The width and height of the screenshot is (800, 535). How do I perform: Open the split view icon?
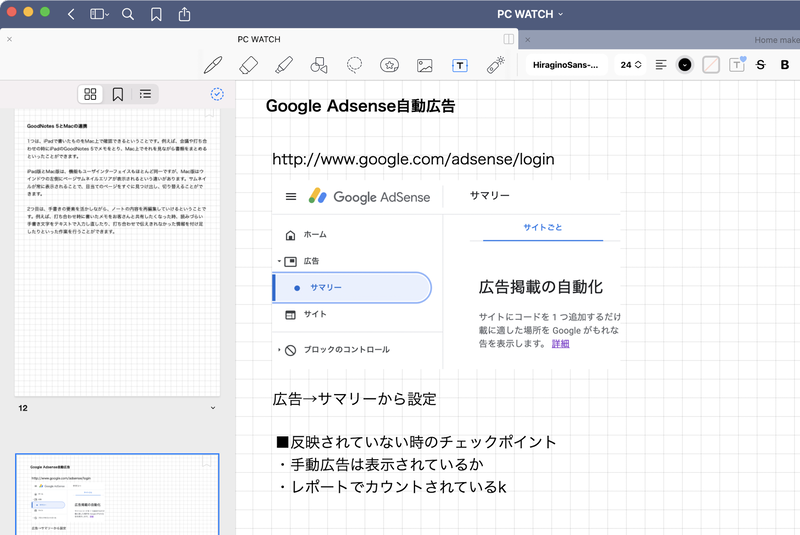pos(508,39)
